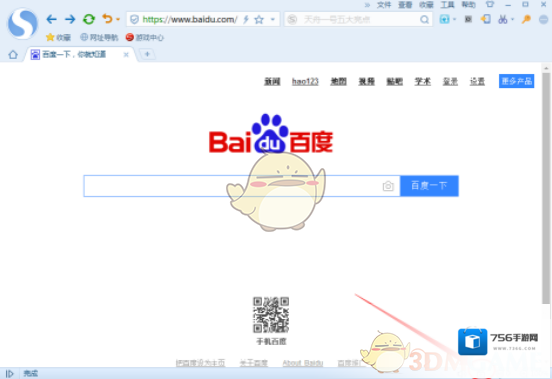Bookmark page with the star icon
The image size is (552, 379).
pyautogui.click(x=259, y=19)
